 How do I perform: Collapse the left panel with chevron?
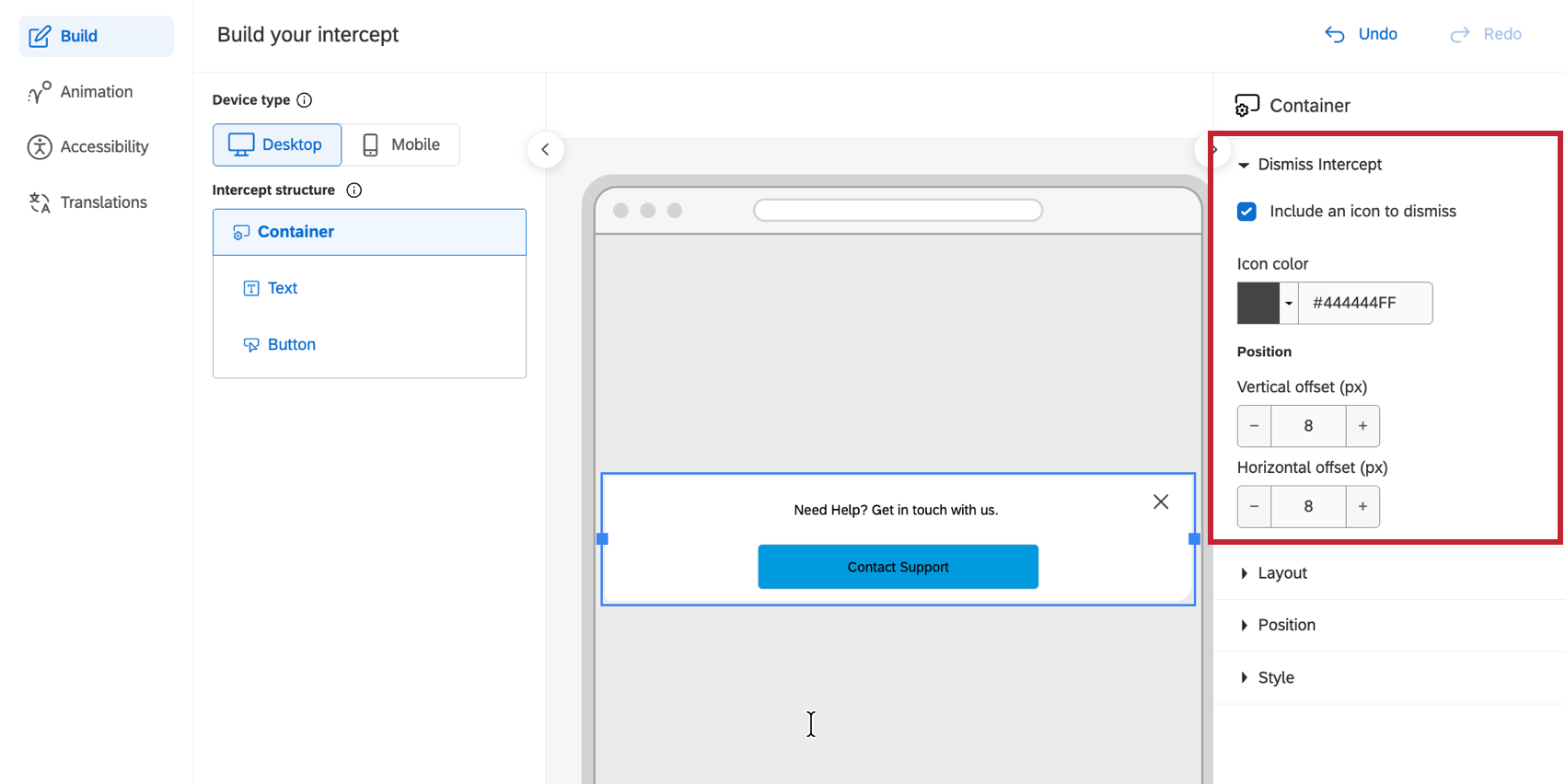[x=545, y=150]
